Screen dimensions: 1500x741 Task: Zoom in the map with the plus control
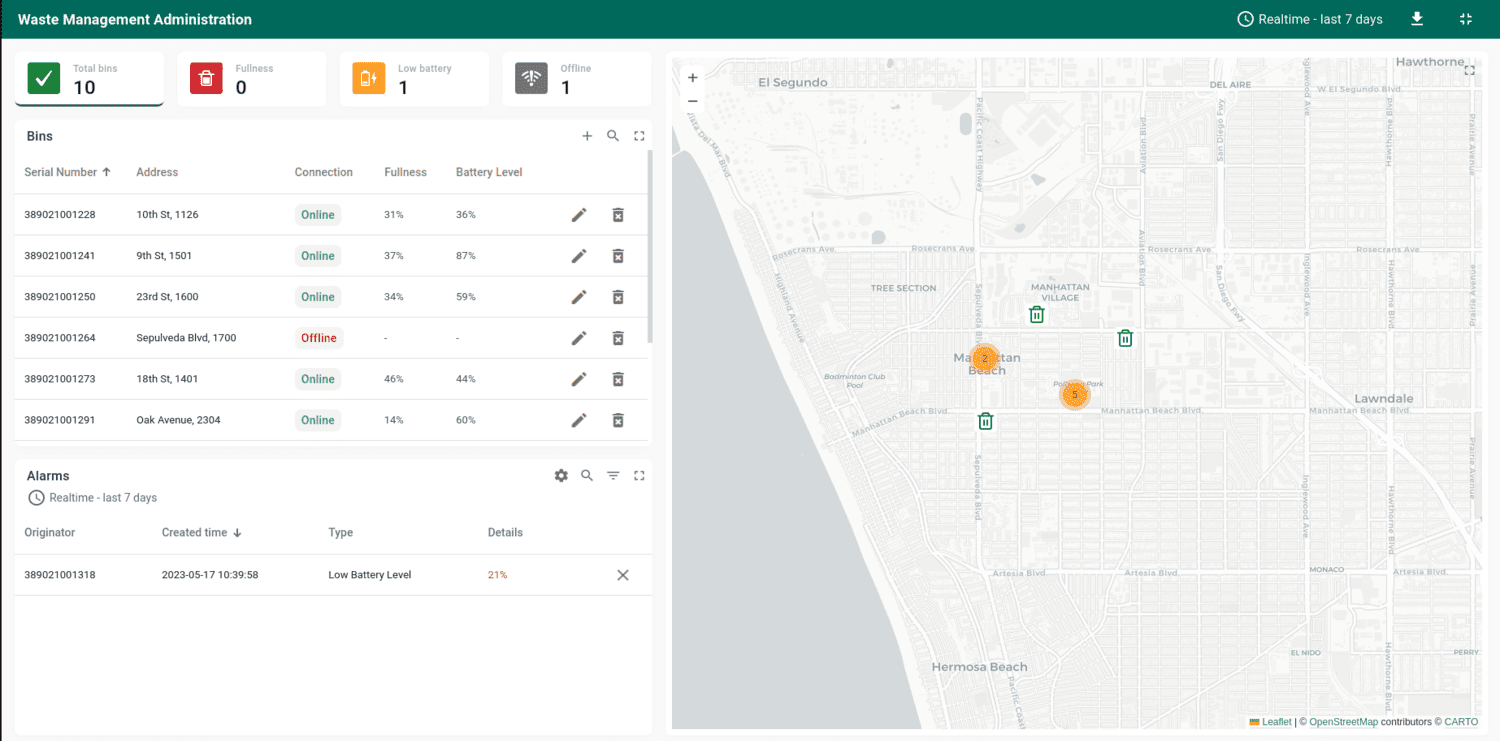pyautogui.click(x=691, y=76)
